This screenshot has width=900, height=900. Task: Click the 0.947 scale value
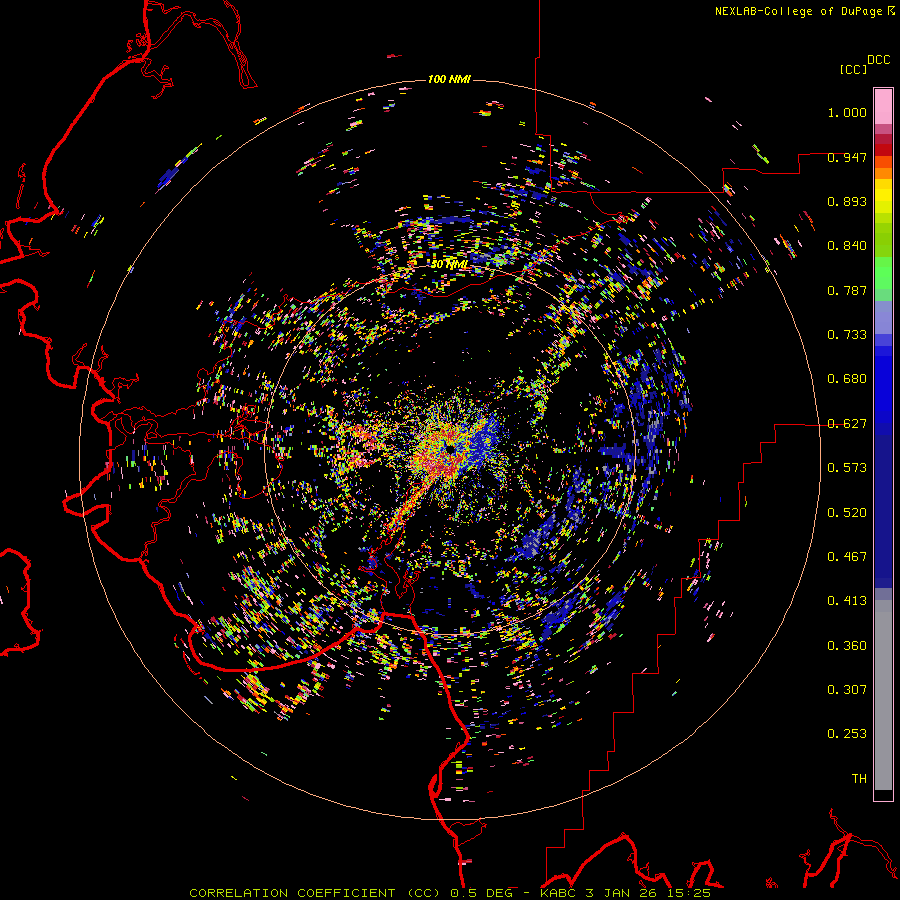tap(847, 157)
